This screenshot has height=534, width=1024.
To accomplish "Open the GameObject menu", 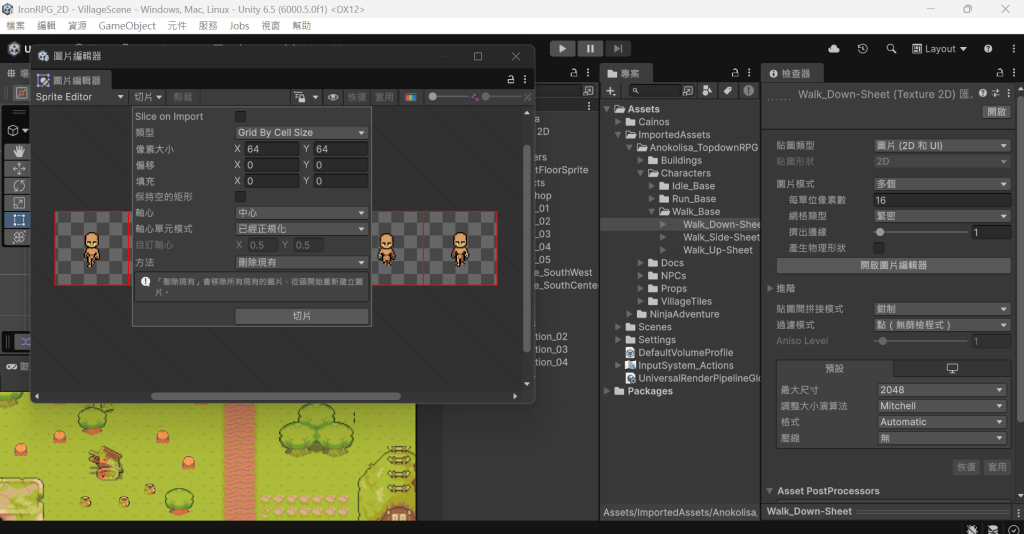I will coord(127,25).
